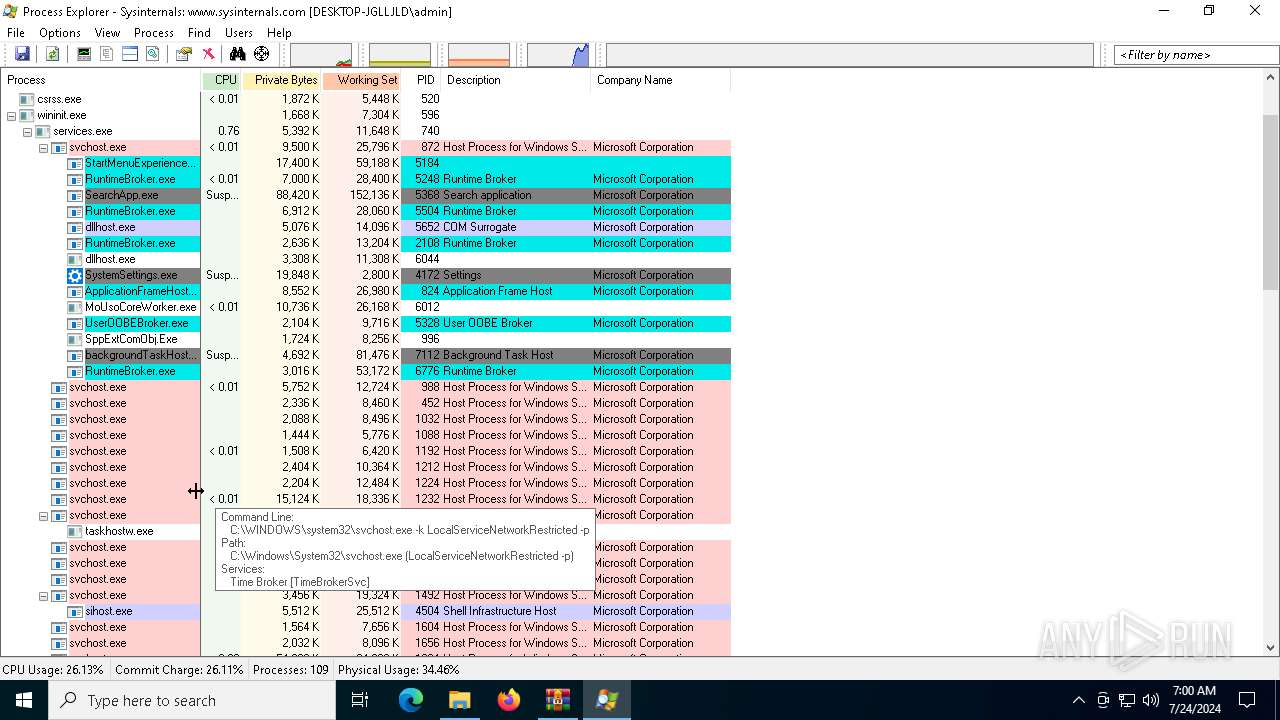Click the Physical Usage status entry
The height and width of the screenshot is (720, 1280).
(399, 670)
